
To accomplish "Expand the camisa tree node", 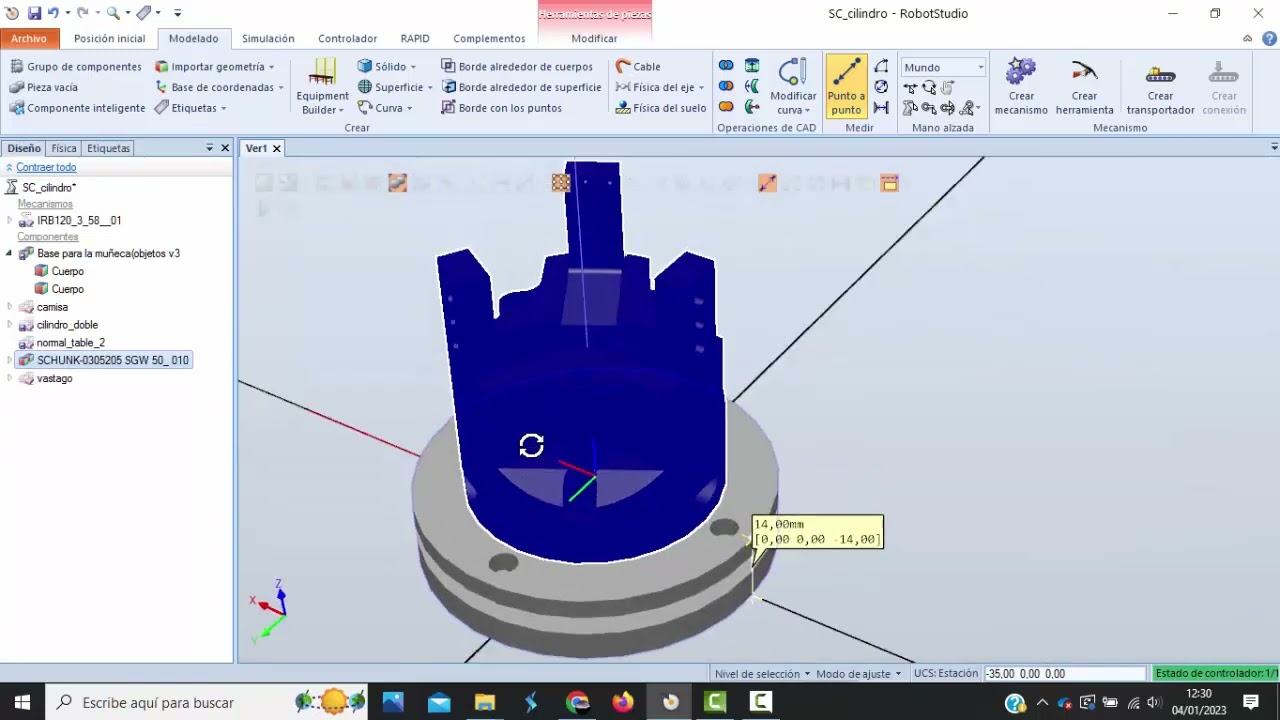I will [10, 307].
